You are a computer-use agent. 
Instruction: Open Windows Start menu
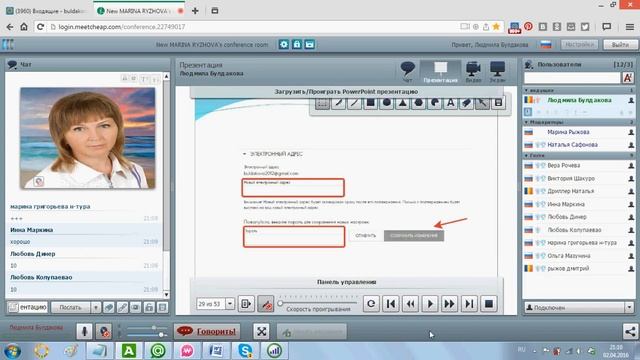point(12,351)
